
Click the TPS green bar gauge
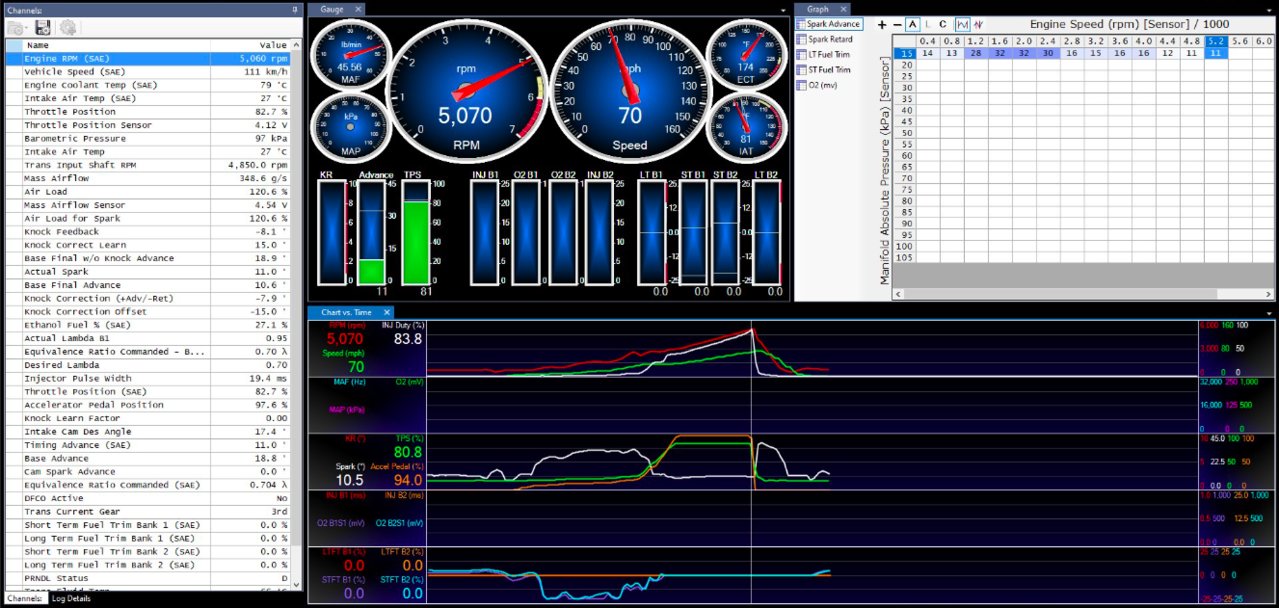(x=415, y=232)
